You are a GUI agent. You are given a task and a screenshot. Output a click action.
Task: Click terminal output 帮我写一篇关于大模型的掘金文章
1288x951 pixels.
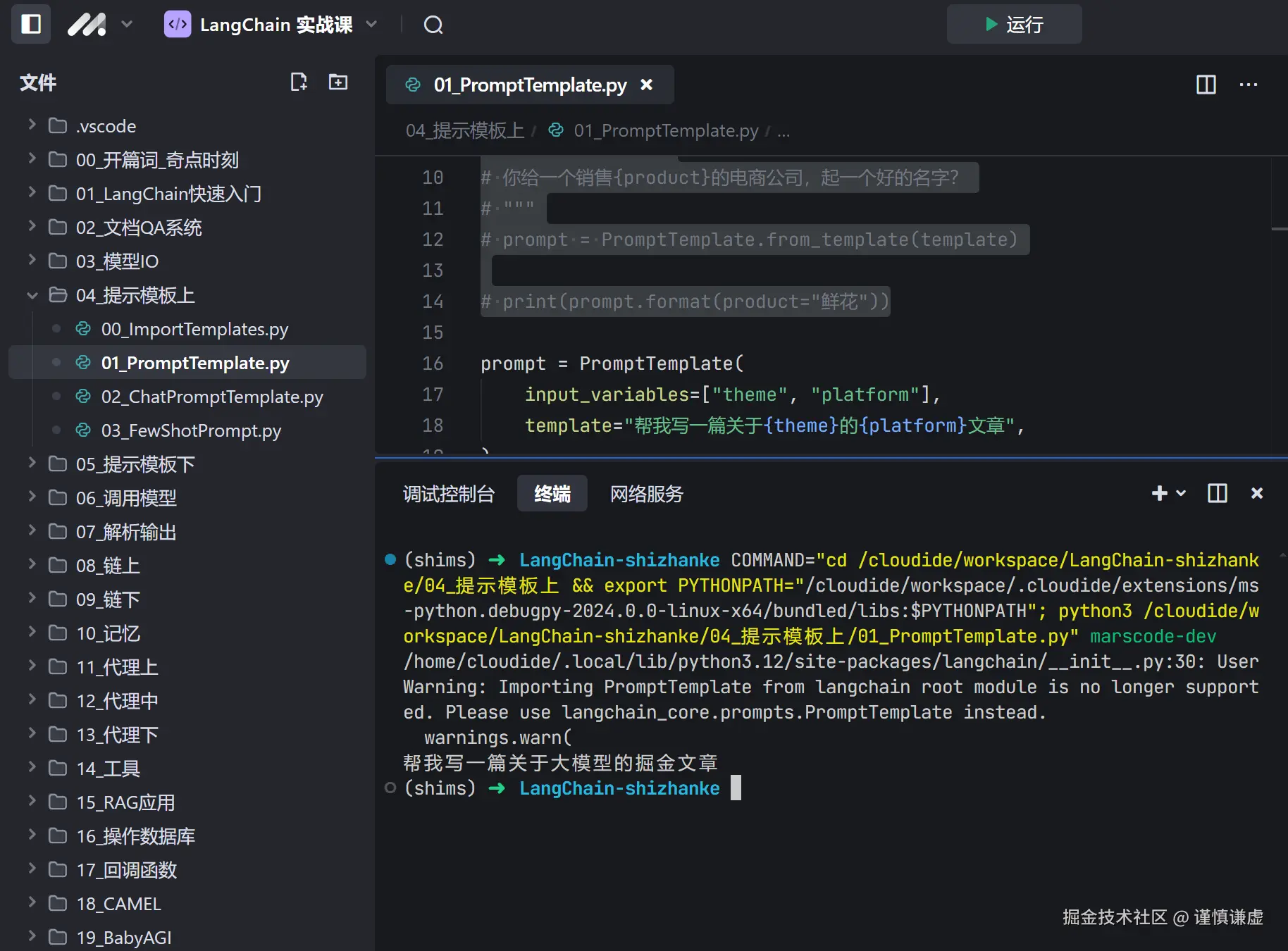click(560, 763)
